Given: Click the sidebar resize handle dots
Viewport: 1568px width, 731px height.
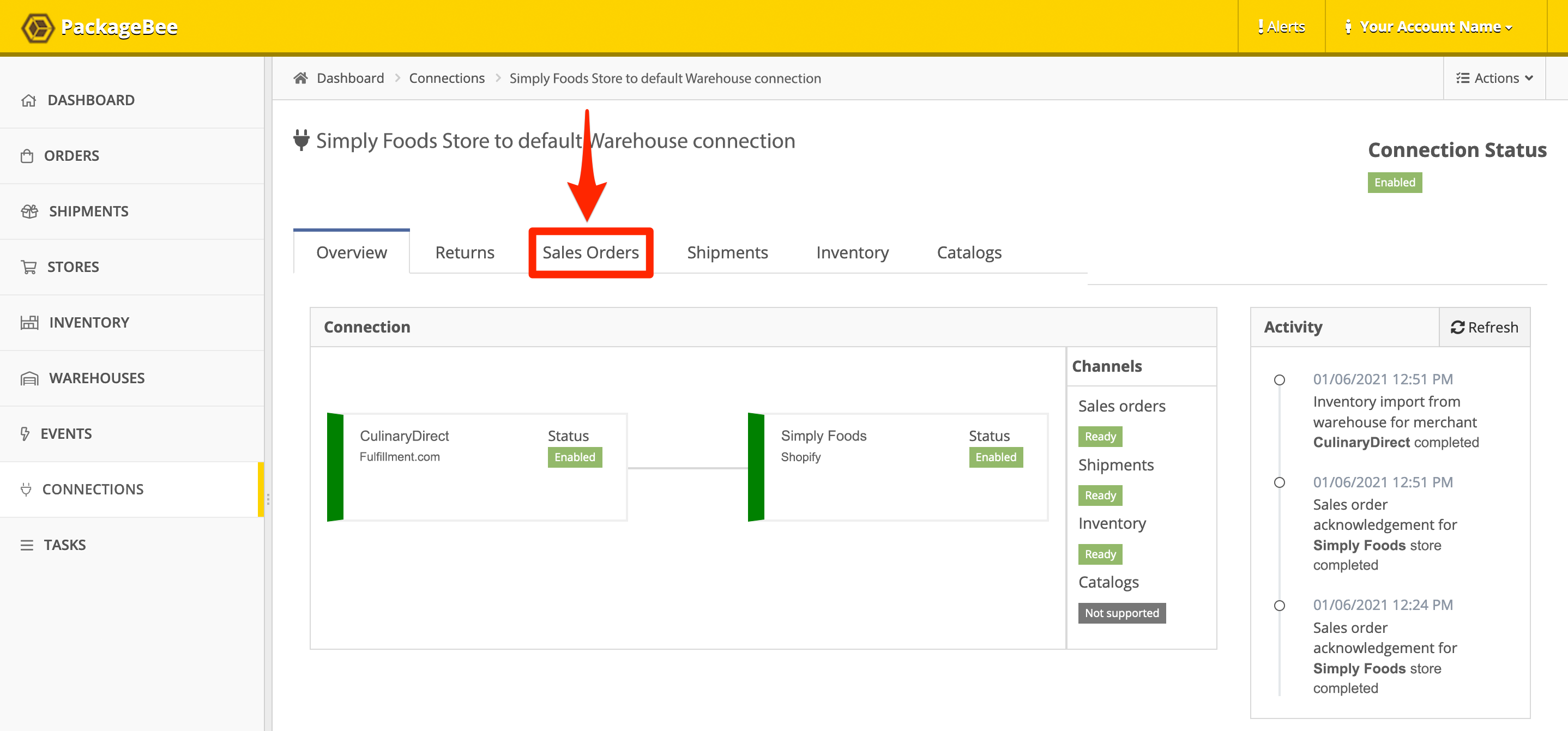Looking at the screenshot, I should [268, 499].
